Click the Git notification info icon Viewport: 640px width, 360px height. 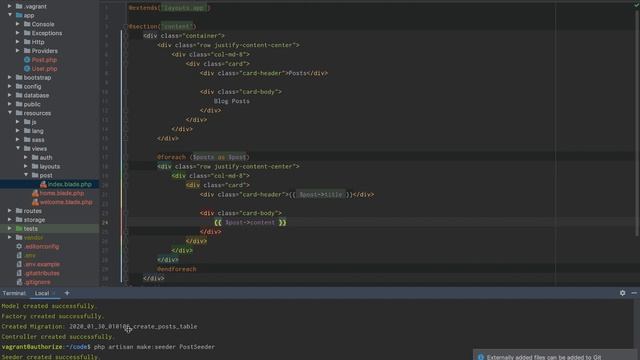pyautogui.click(x=481, y=357)
